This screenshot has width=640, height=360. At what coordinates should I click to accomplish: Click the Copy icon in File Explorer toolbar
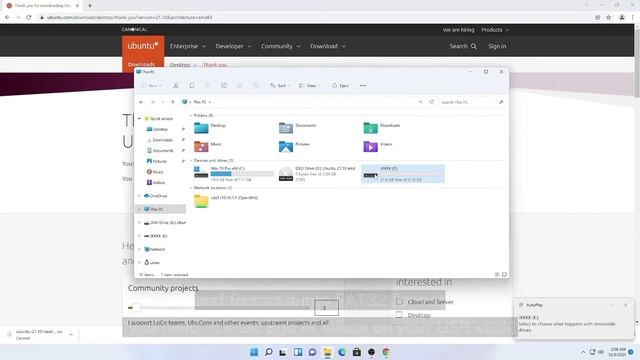pos(192,86)
